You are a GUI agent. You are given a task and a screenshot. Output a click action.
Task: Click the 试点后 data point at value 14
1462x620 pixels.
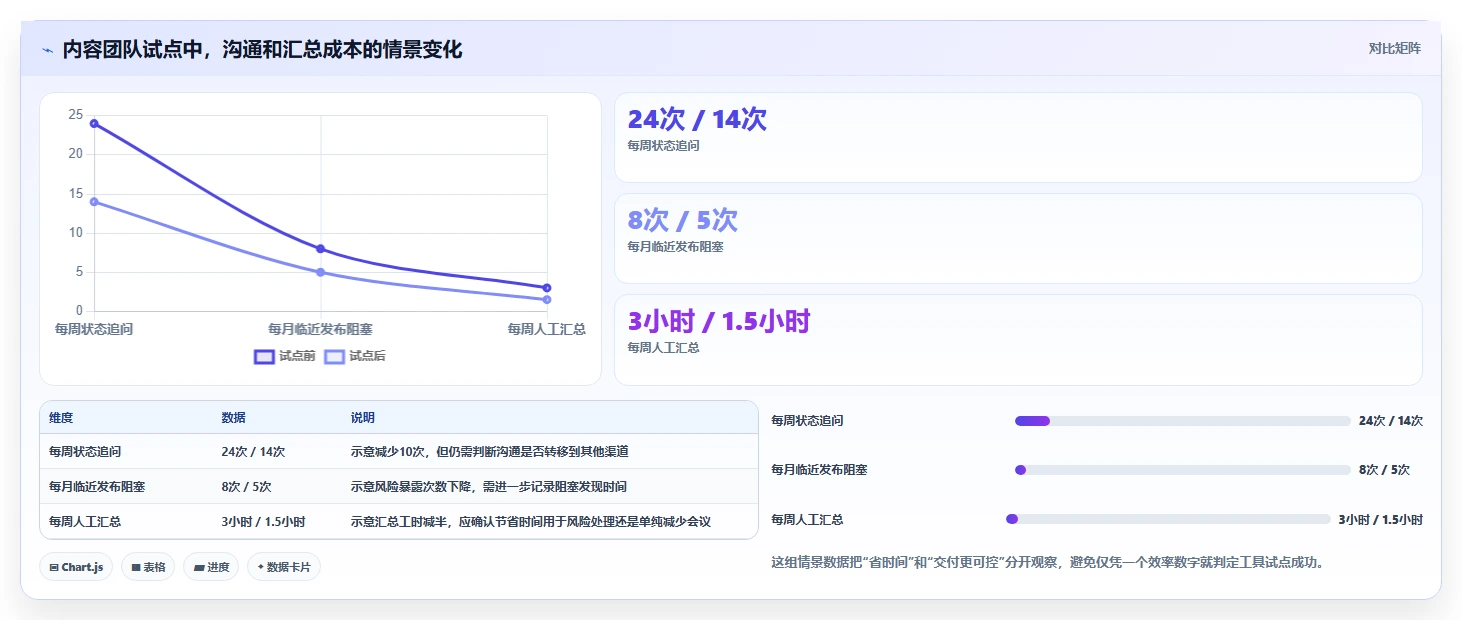coord(94,202)
